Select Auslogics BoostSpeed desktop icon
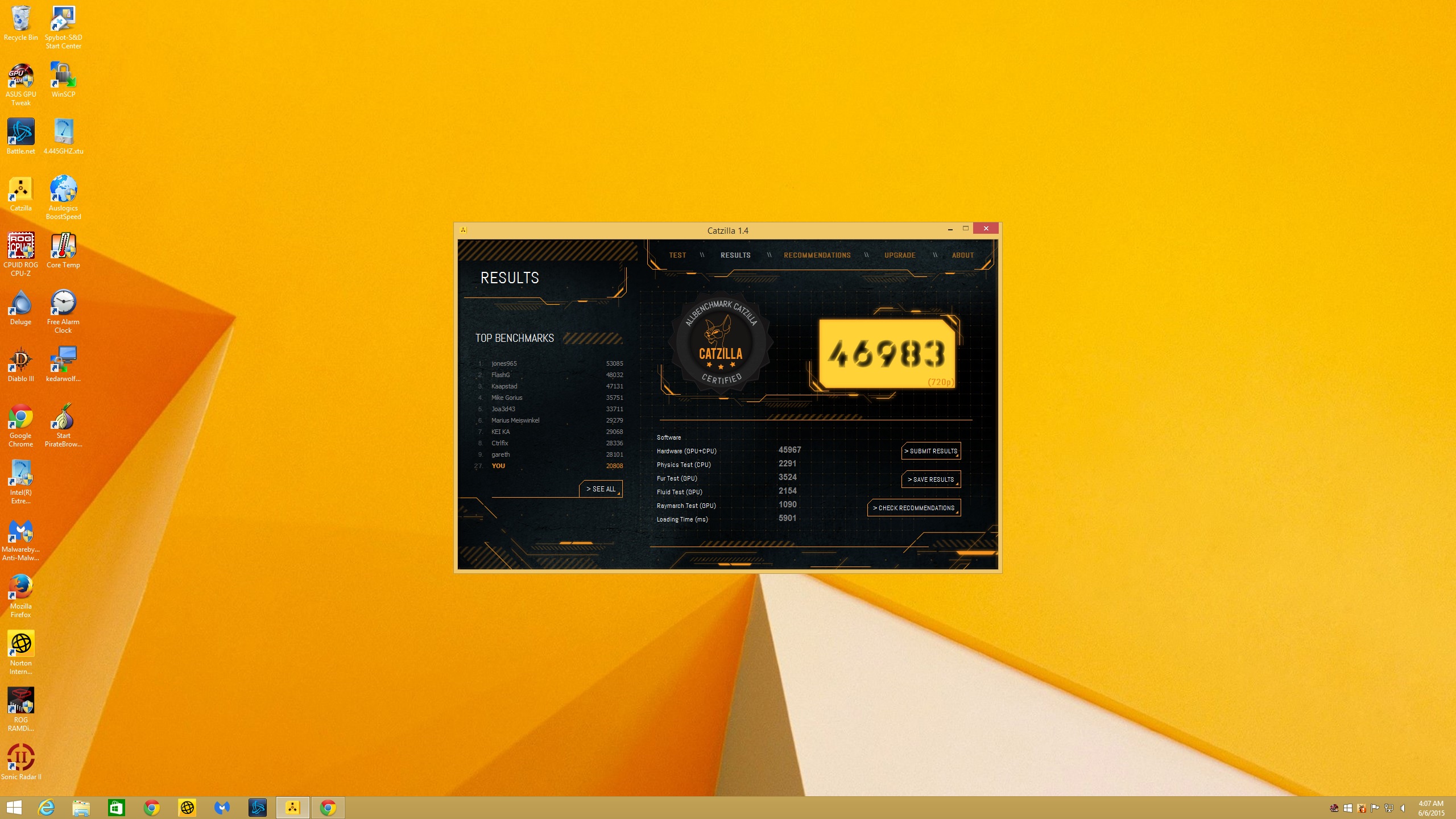 click(x=63, y=198)
